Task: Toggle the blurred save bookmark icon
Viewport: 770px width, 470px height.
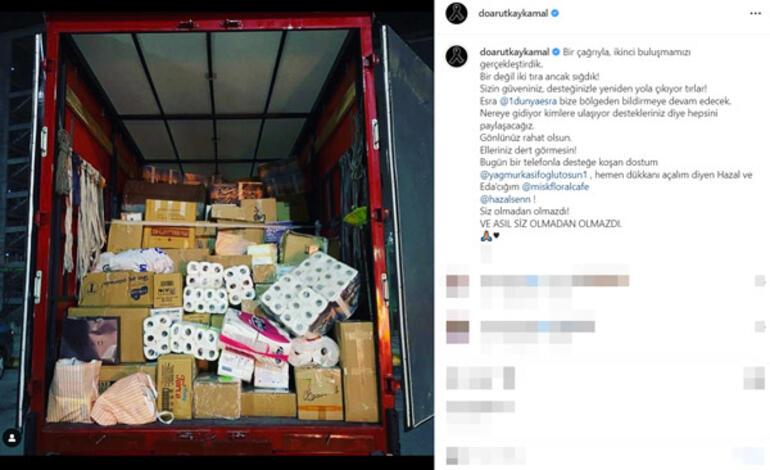Action: click(x=754, y=378)
